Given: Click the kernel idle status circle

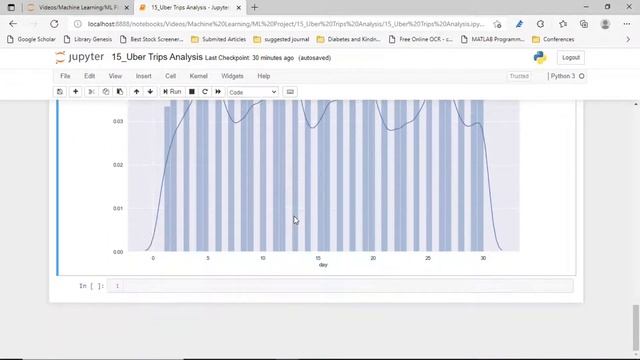Looking at the screenshot, I should (x=582, y=76).
